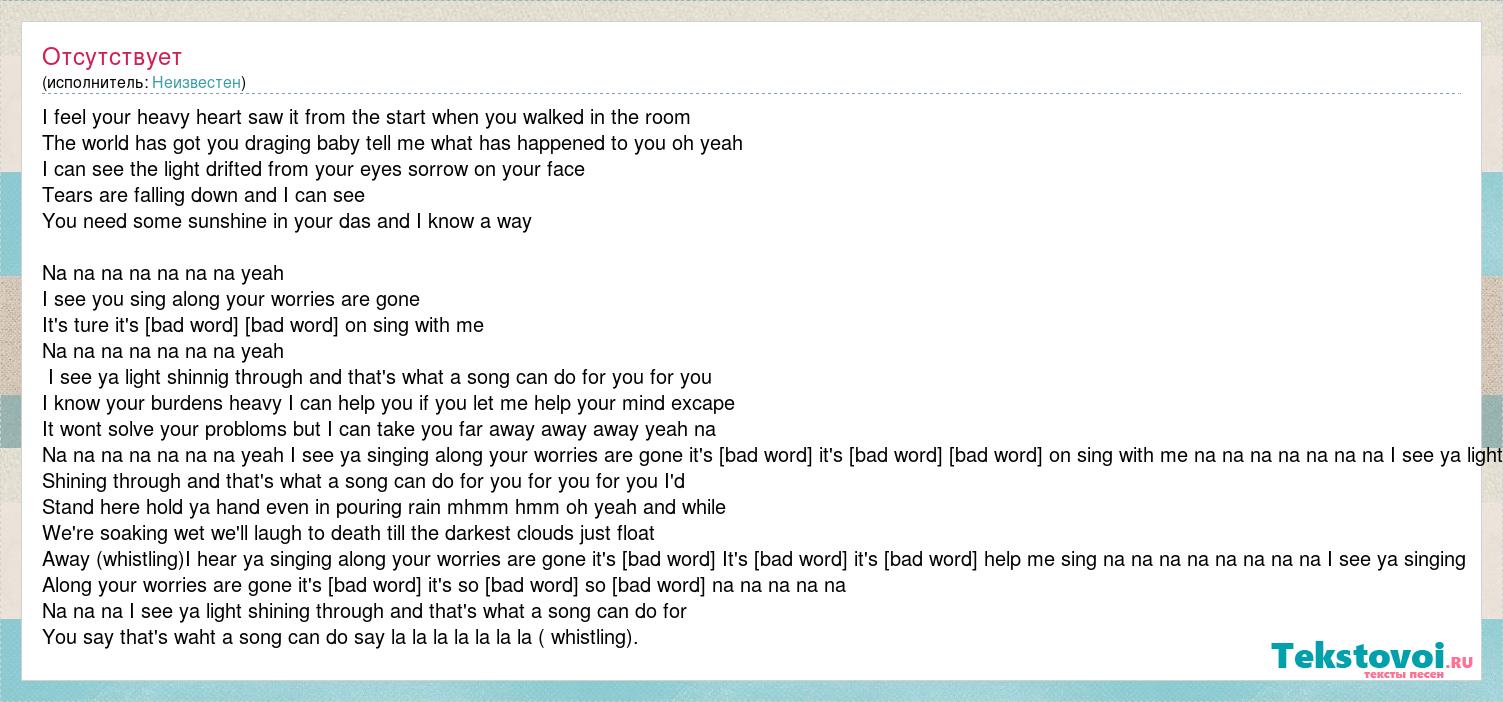Image resolution: width=1503 pixels, height=702 pixels.
Task: Click the line 'We're soaking wet we'll laugh to death'
Action: click(349, 534)
